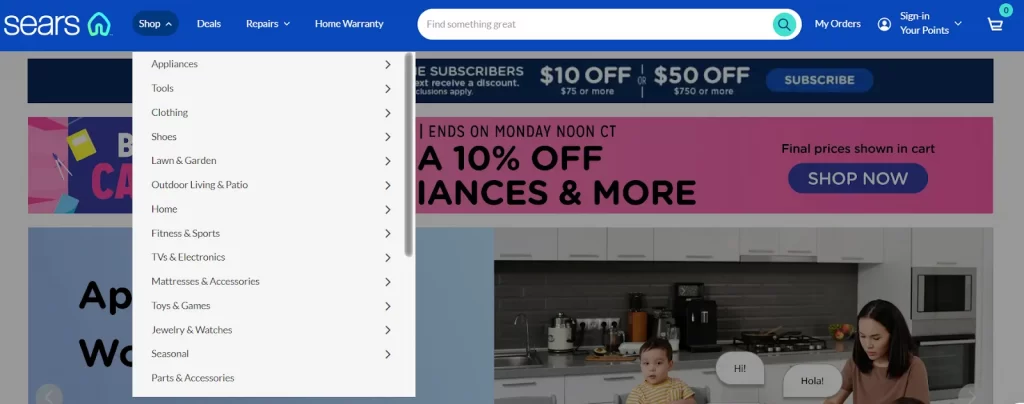This screenshot has width=1024, height=404.
Task: Expand the Home submenu arrow
Action: [x=388, y=210]
